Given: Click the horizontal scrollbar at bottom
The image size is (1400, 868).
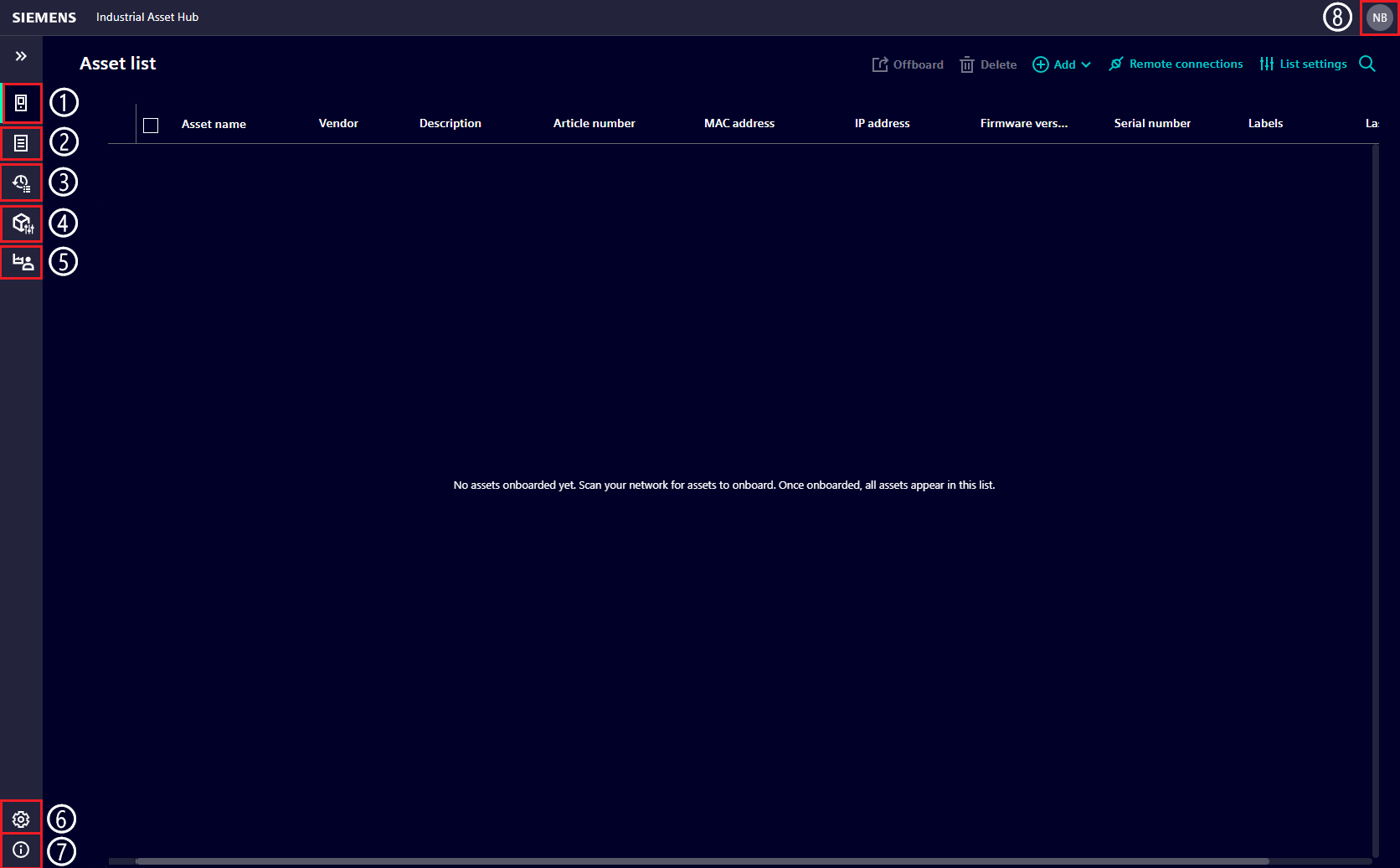Looking at the screenshot, I should 702,860.
